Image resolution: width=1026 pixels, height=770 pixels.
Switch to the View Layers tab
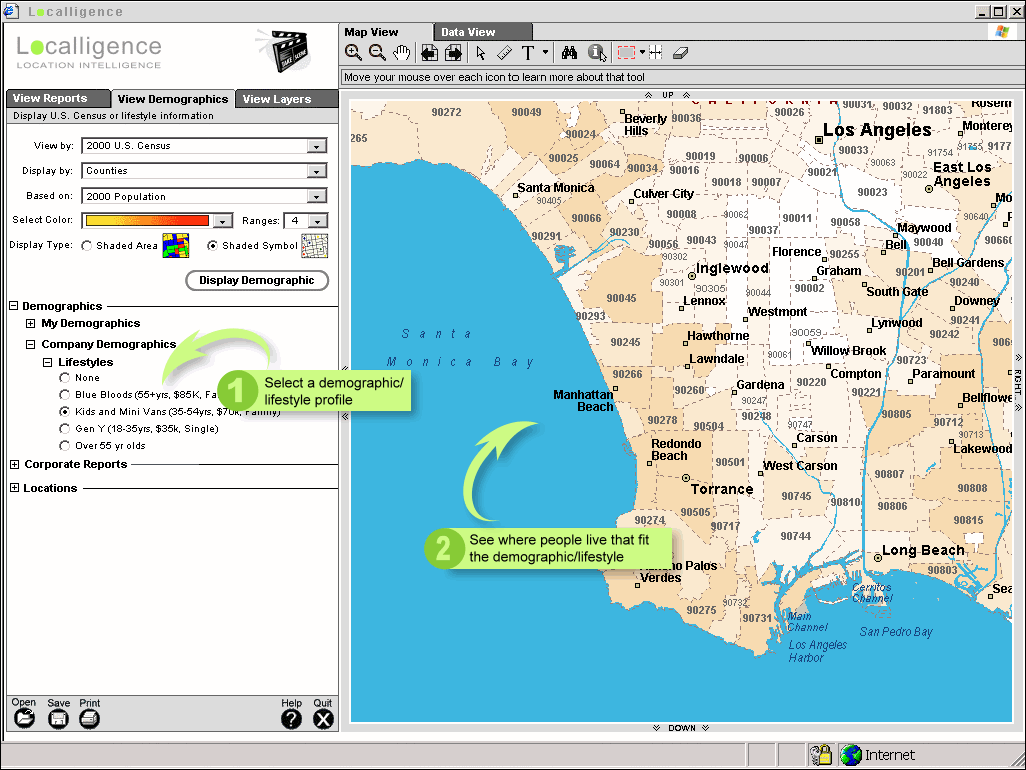point(287,99)
